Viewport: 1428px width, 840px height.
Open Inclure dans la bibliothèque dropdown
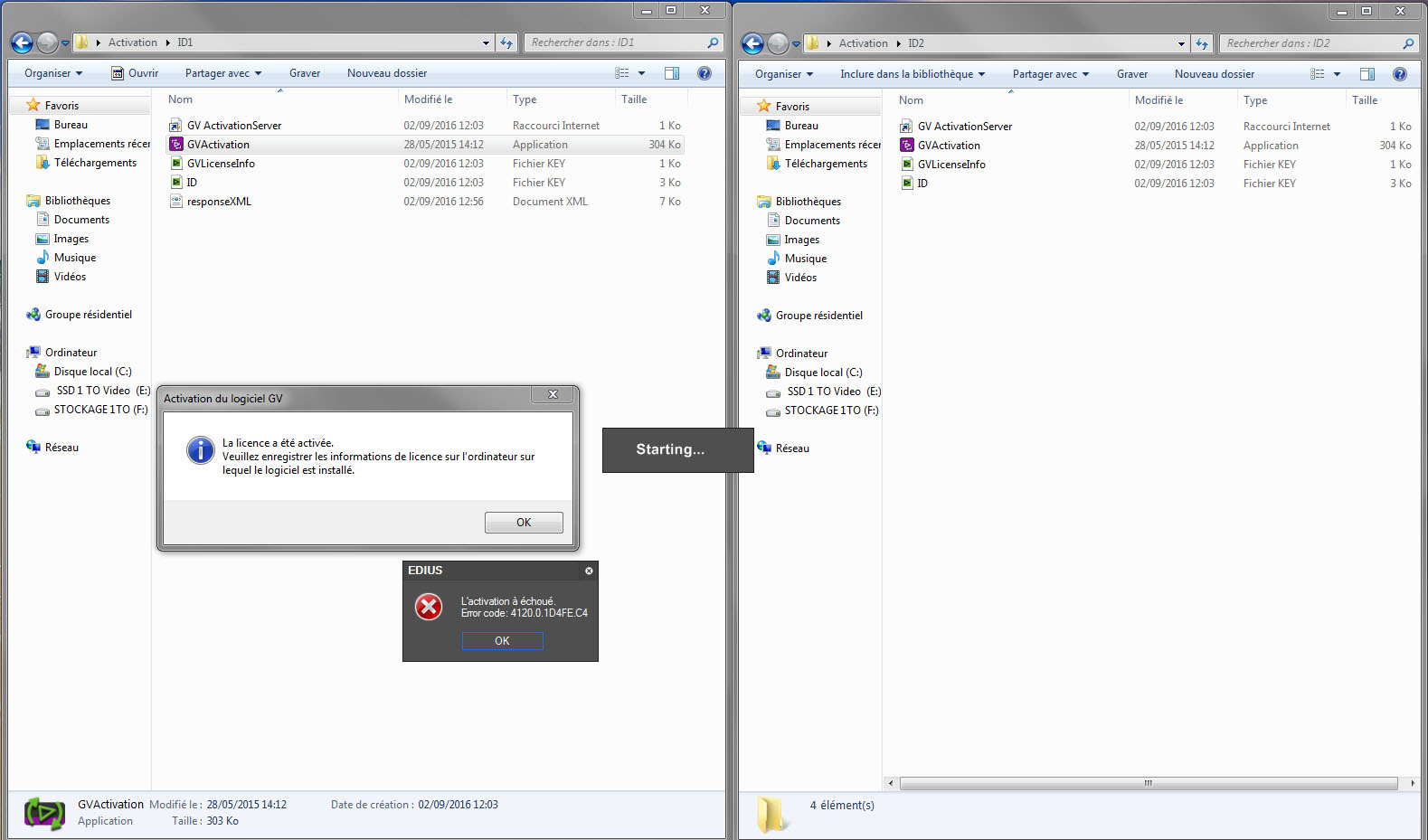pyautogui.click(x=913, y=74)
